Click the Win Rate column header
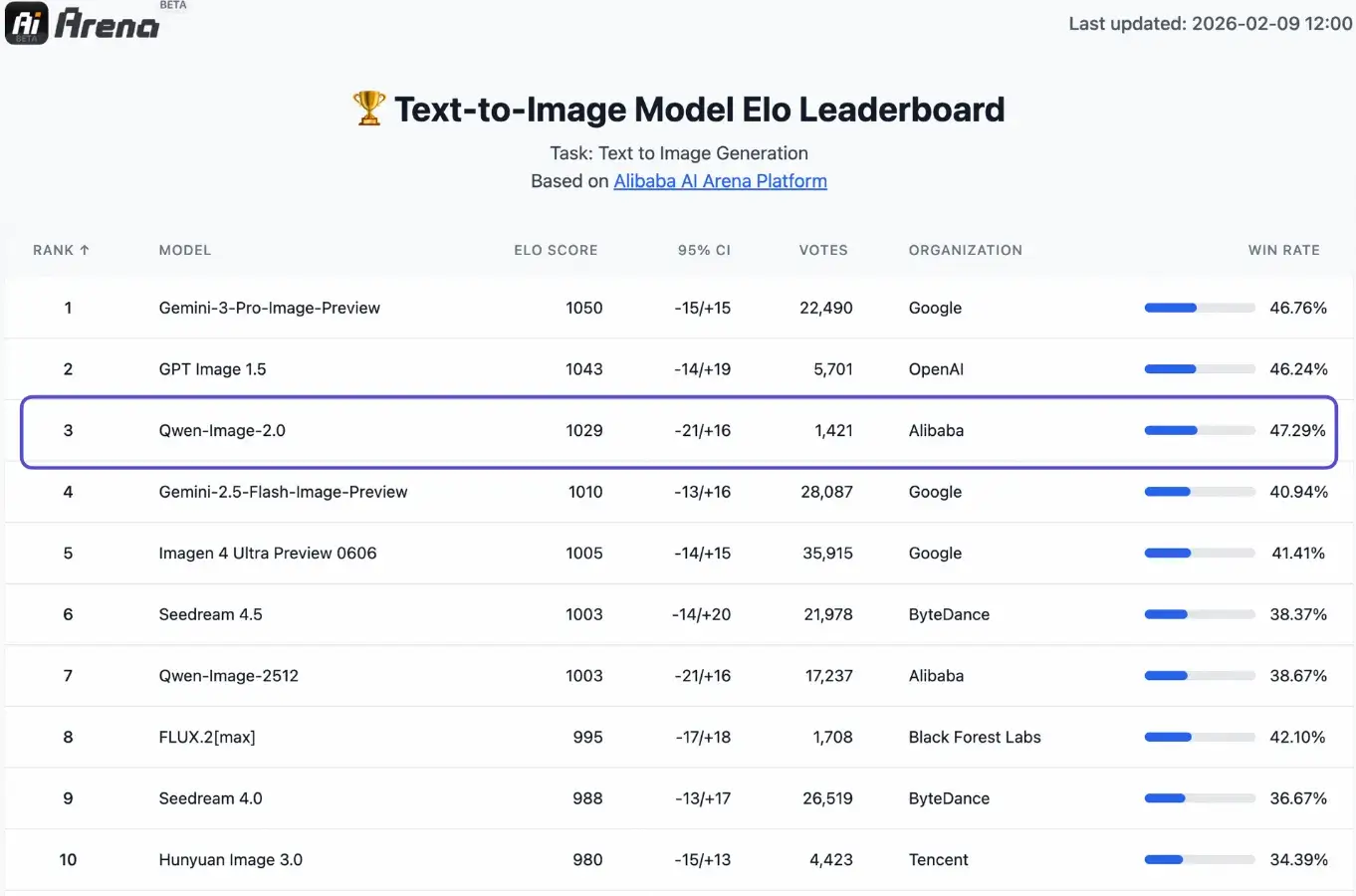The height and width of the screenshot is (896, 1356). click(1283, 250)
